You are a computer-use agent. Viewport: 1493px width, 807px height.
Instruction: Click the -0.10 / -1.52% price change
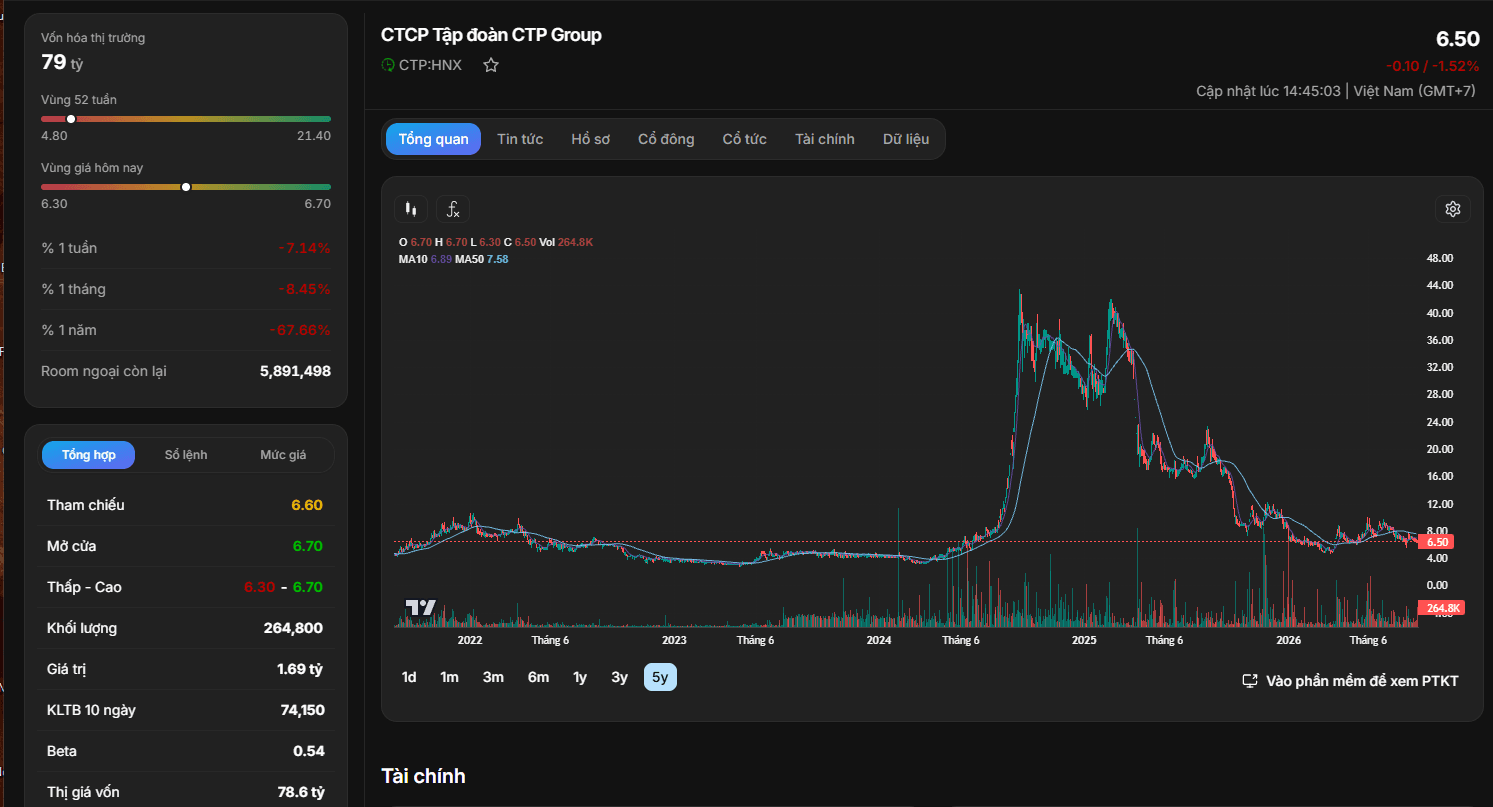point(1432,66)
